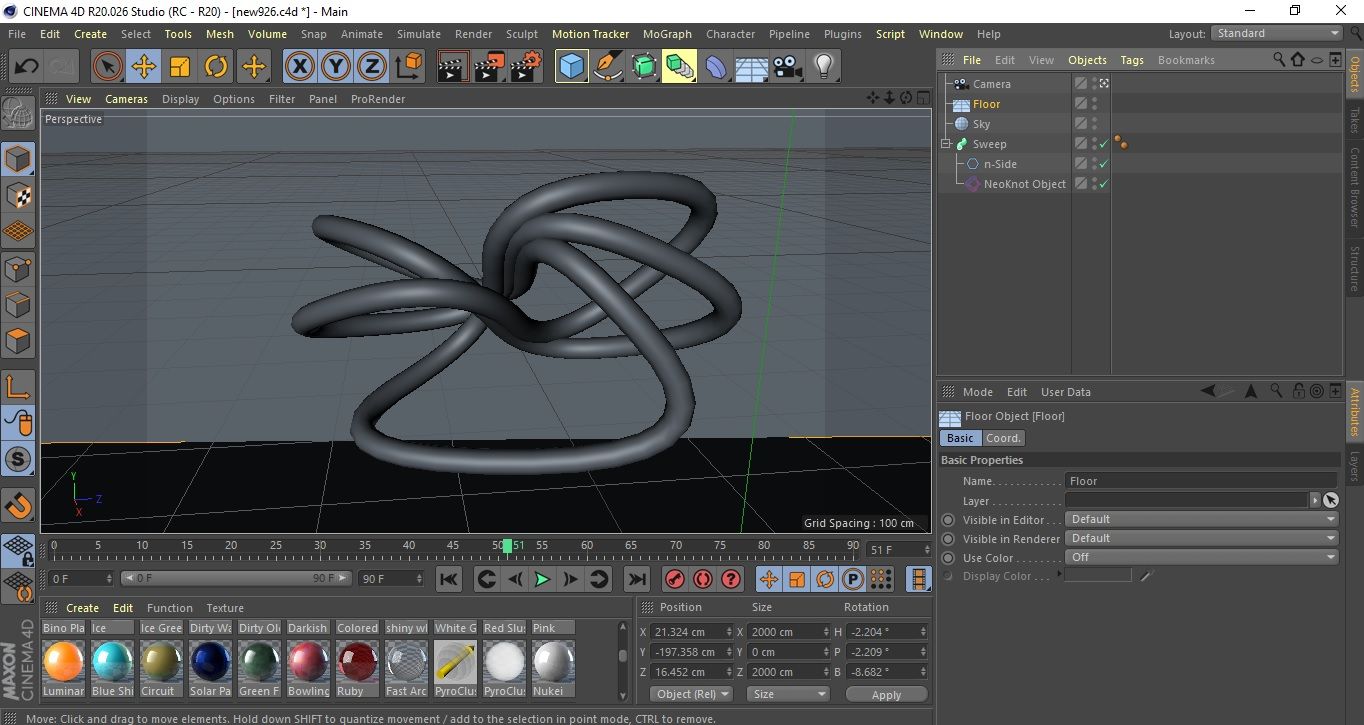1364x725 pixels.
Task: Open the Object (Rel) dropdown
Action: 691,694
